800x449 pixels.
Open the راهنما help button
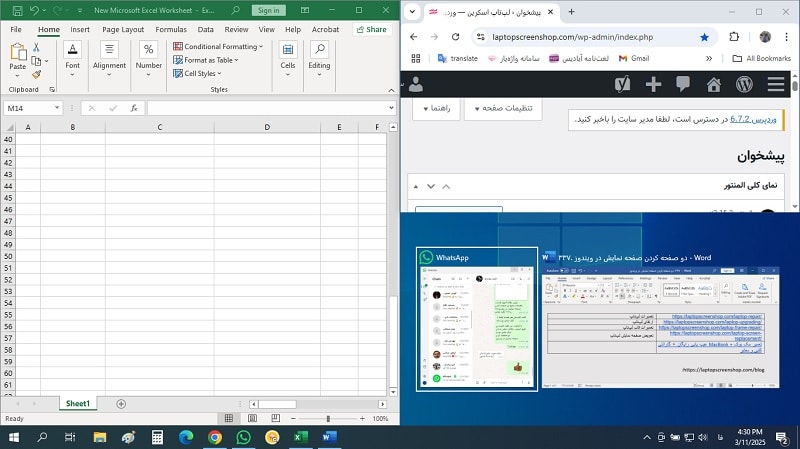point(436,108)
